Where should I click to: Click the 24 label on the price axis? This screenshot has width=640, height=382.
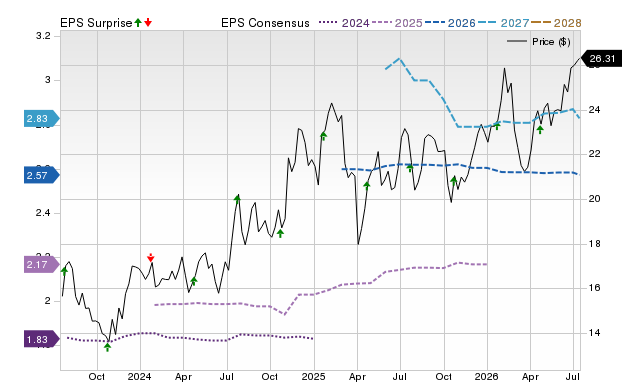coord(594,110)
